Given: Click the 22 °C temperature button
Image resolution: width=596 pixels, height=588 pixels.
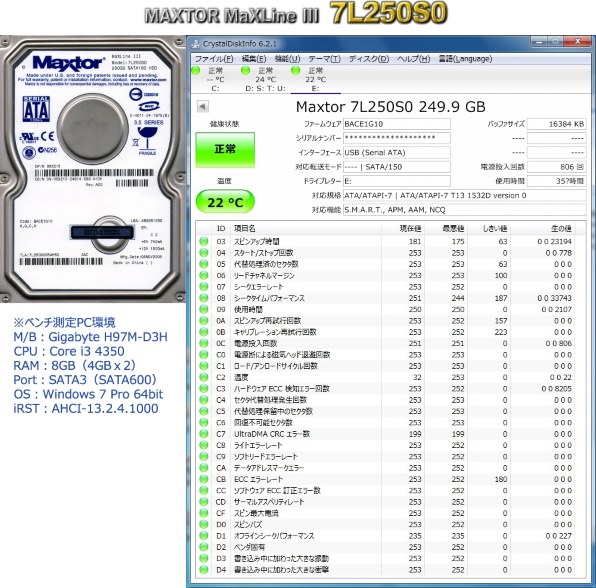Looking at the screenshot, I should [225, 202].
